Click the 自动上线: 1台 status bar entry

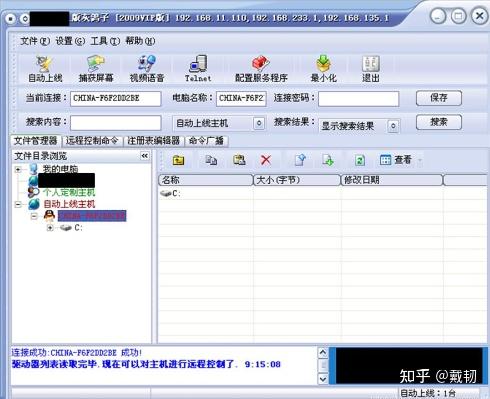point(428,393)
